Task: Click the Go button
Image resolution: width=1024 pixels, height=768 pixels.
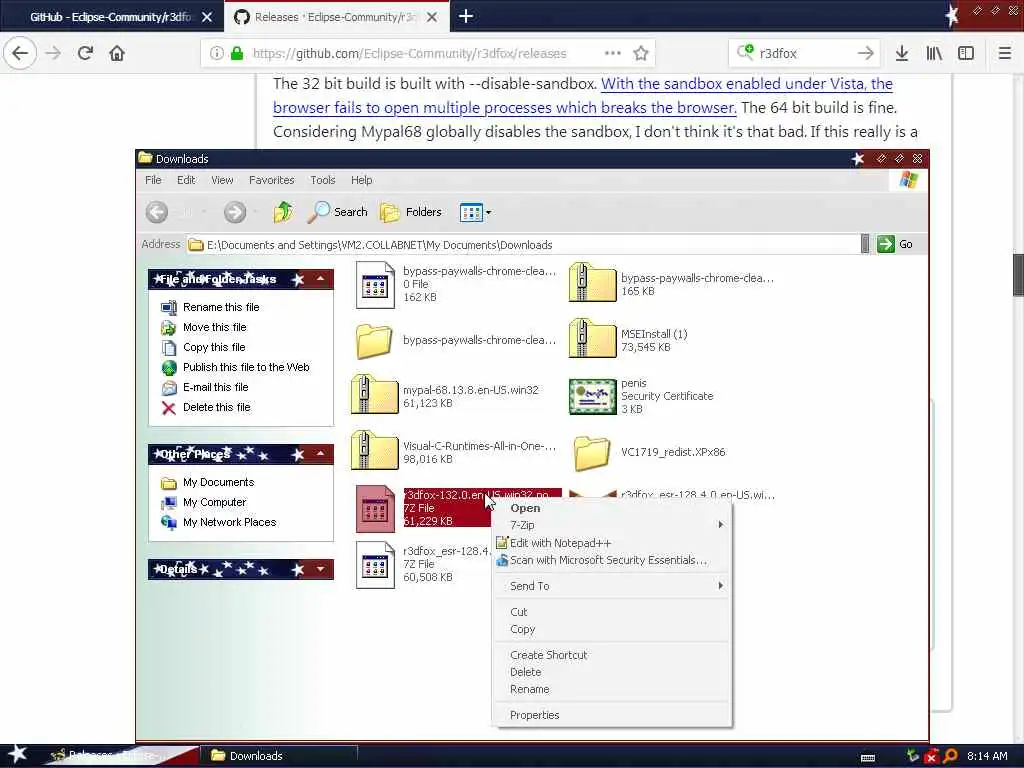Action: coord(895,244)
